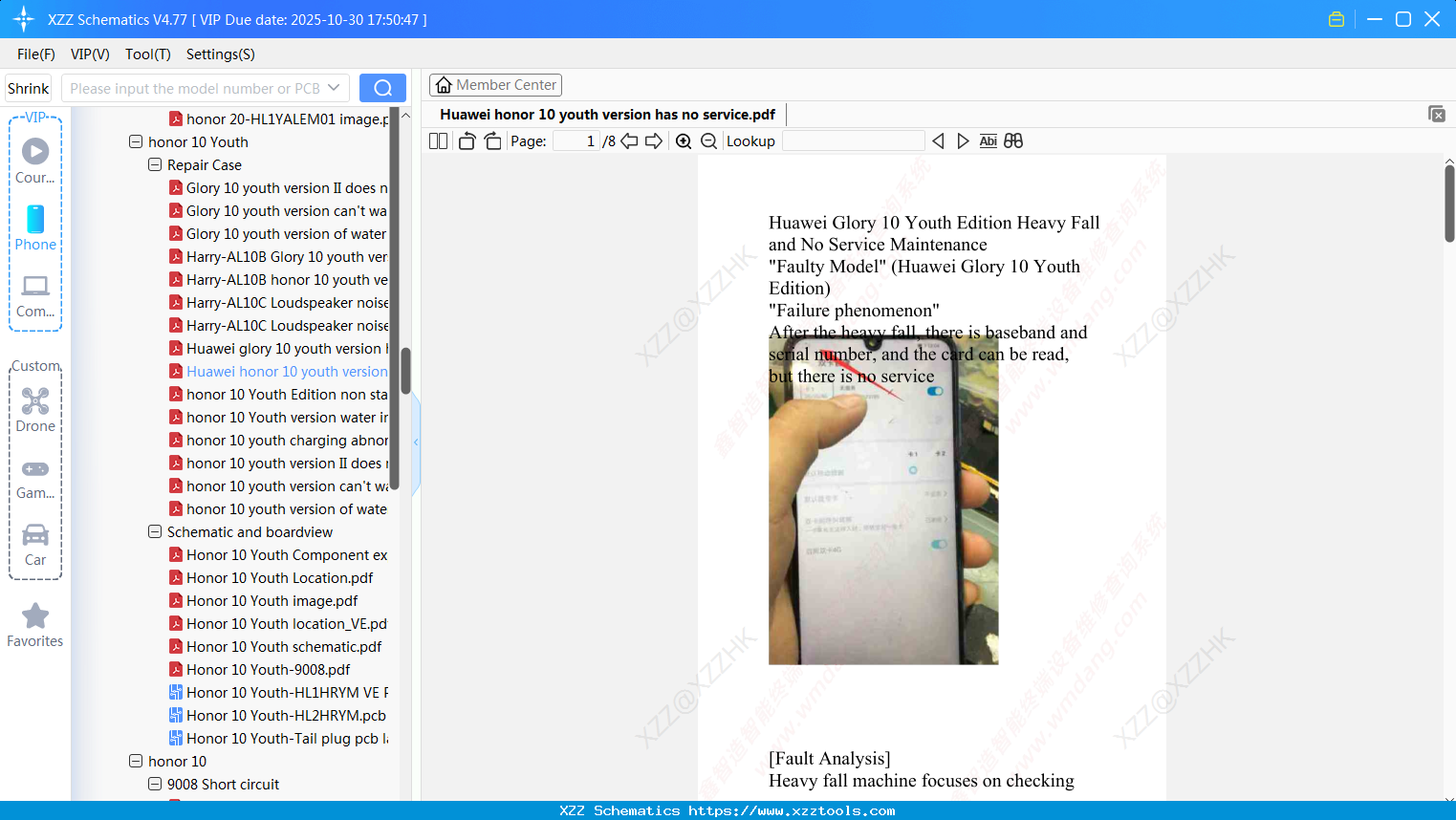Open Huawei glory 10 youth version file

[278, 348]
